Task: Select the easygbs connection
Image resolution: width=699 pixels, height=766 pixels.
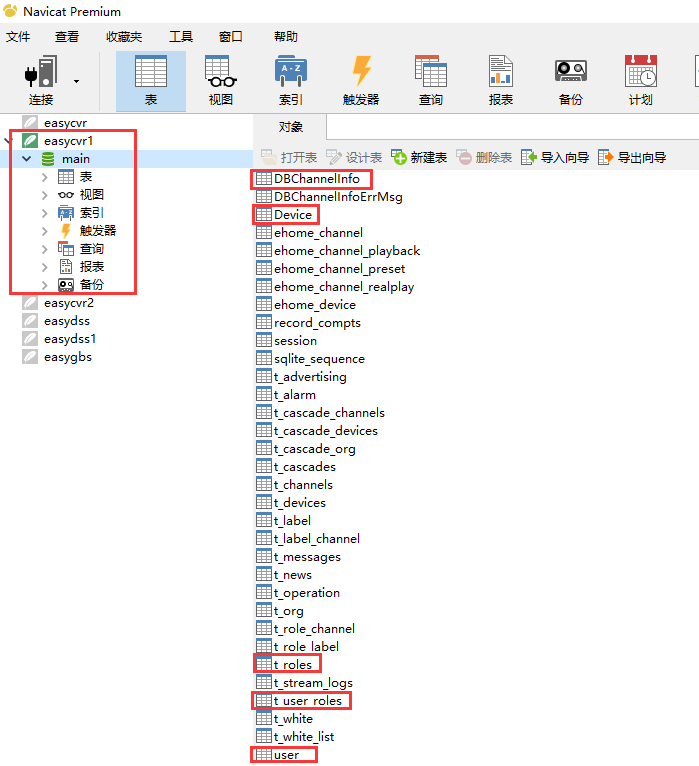Action: pyautogui.click(x=68, y=357)
